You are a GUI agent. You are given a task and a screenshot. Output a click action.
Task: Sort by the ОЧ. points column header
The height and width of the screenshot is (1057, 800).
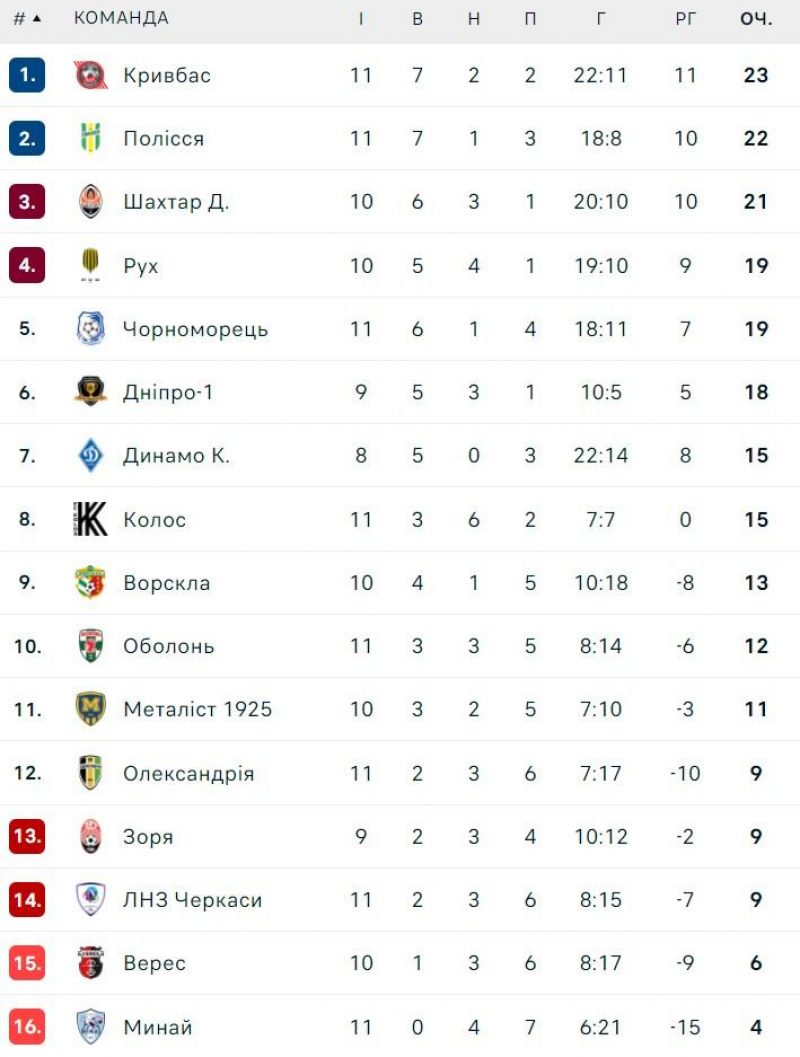coord(756,18)
